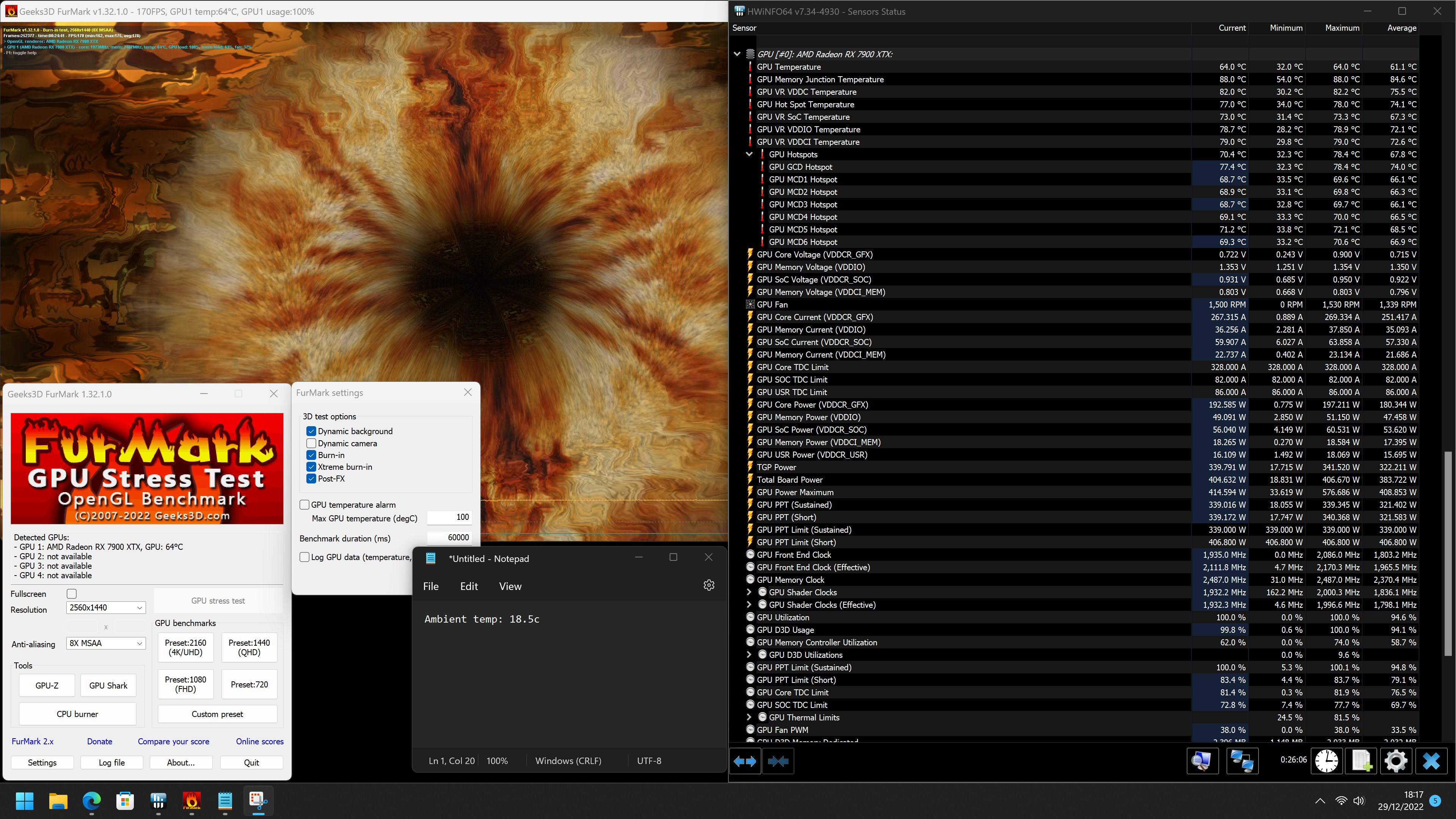Open Notepad settings gear icon

[709, 585]
